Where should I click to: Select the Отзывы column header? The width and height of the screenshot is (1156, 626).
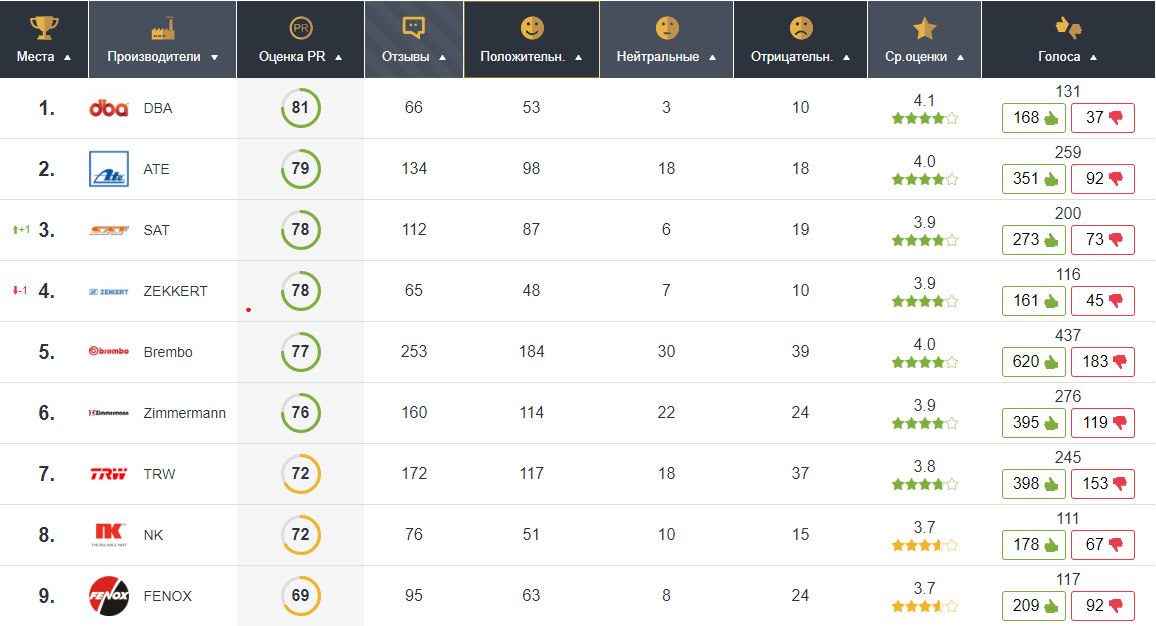point(405,57)
